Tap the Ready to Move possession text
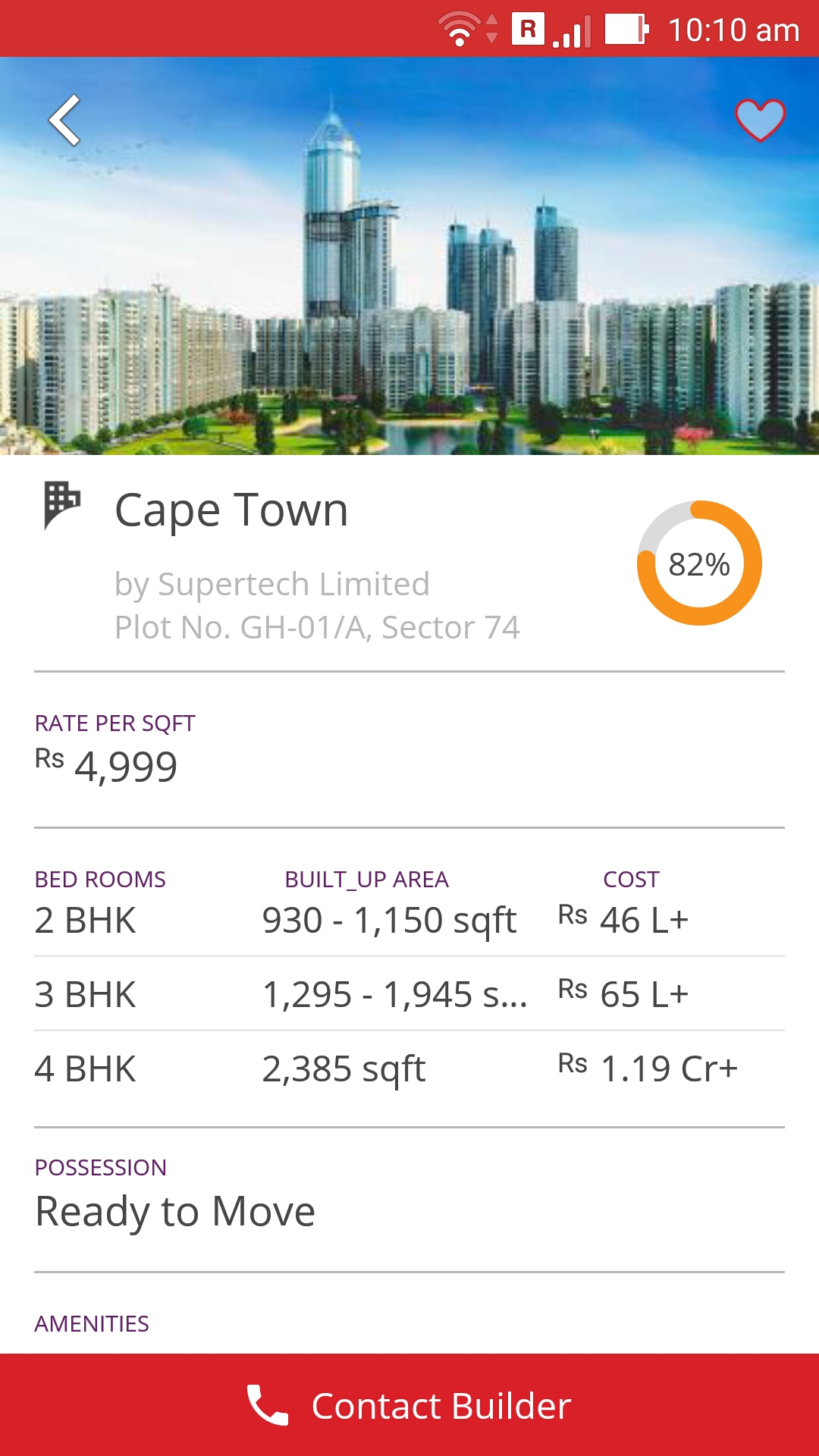 pyautogui.click(x=175, y=1211)
